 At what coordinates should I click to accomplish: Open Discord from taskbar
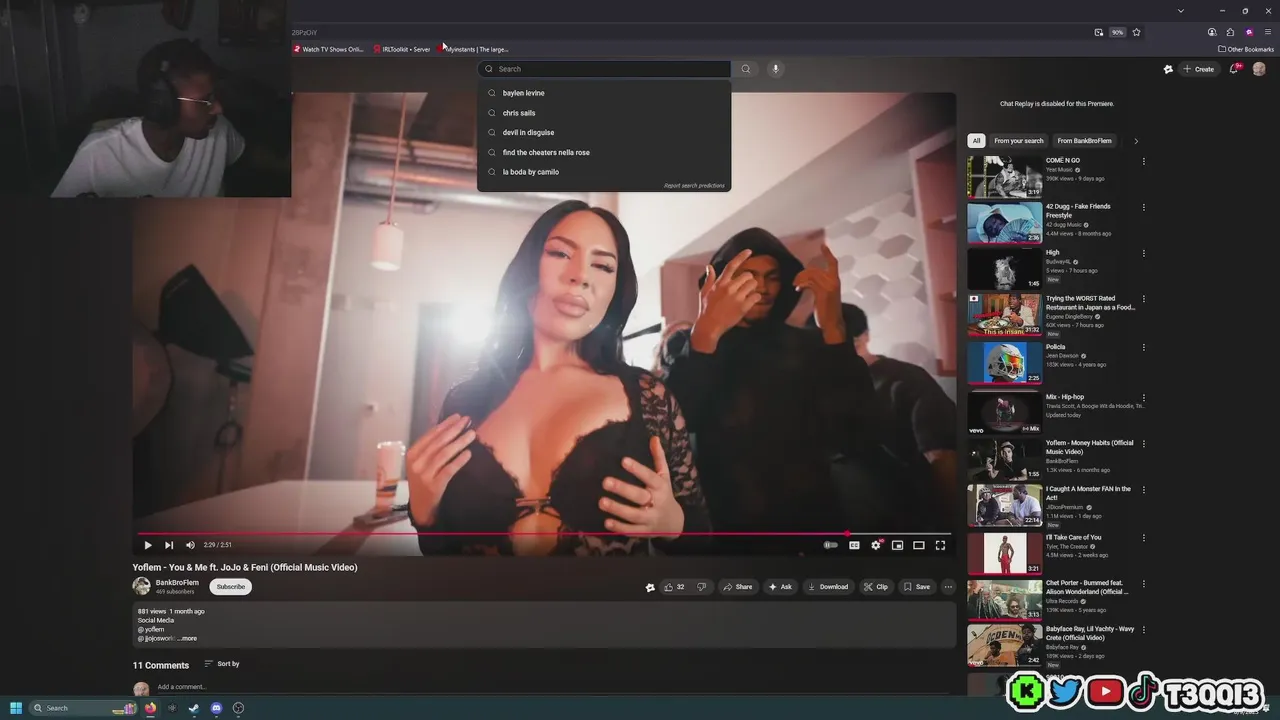click(x=216, y=708)
